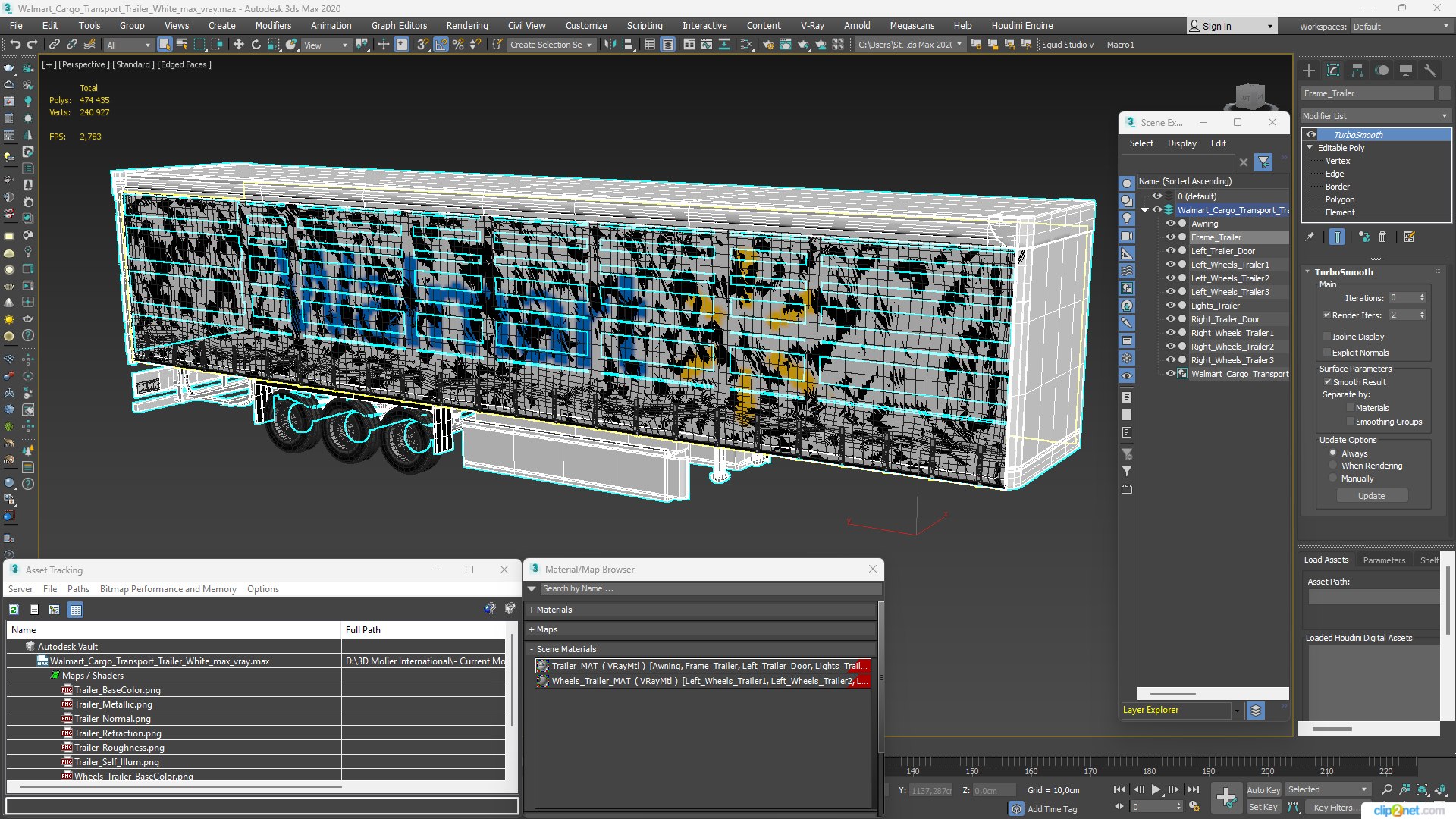The height and width of the screenshot is (819, 1456).
Task: Select the Manually update option
Action: click(1333, 479)
